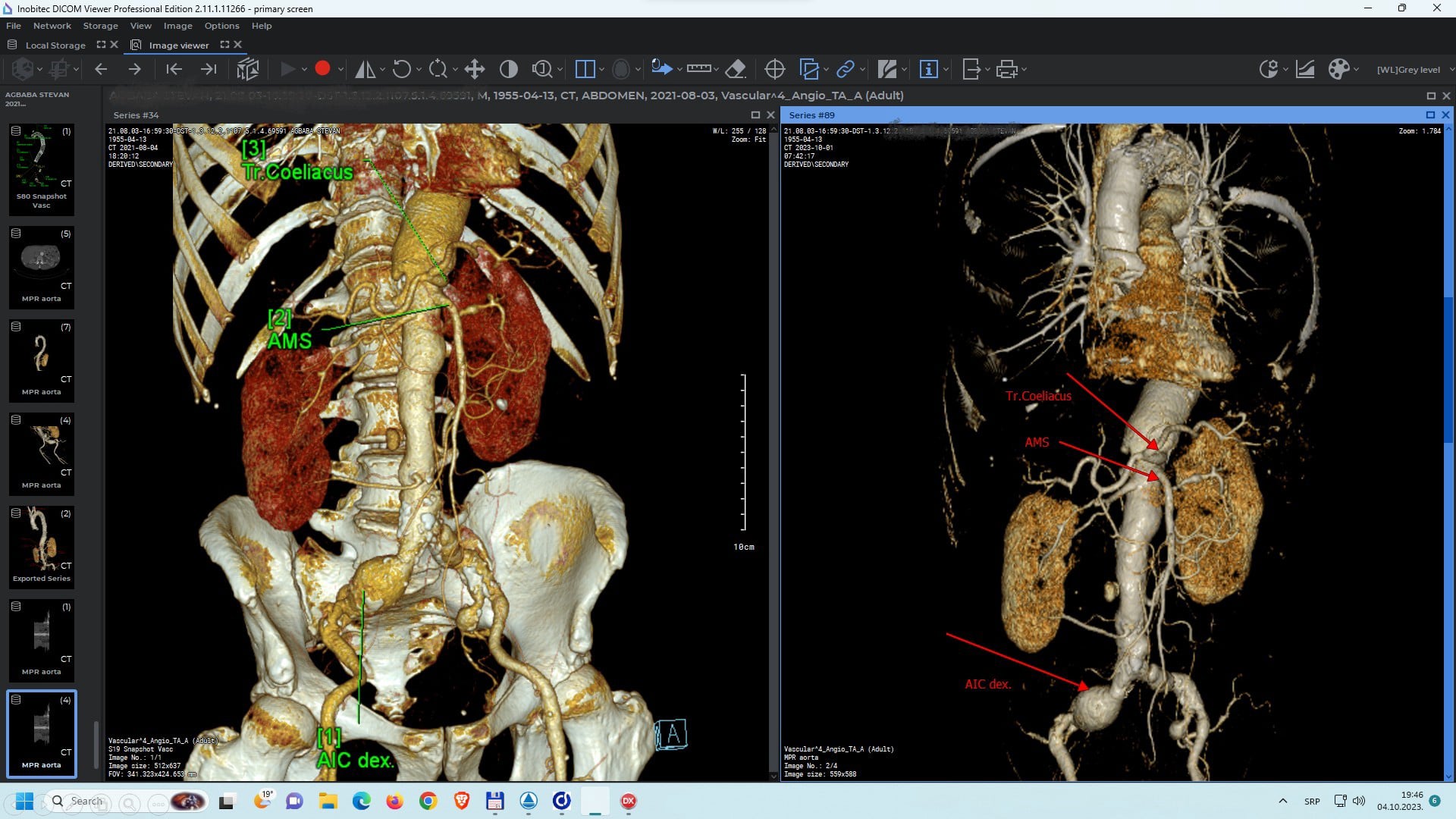Go to next image arrow button
Image resolution: width=1456 pixels, height=819 pixels.
[134, 69]
